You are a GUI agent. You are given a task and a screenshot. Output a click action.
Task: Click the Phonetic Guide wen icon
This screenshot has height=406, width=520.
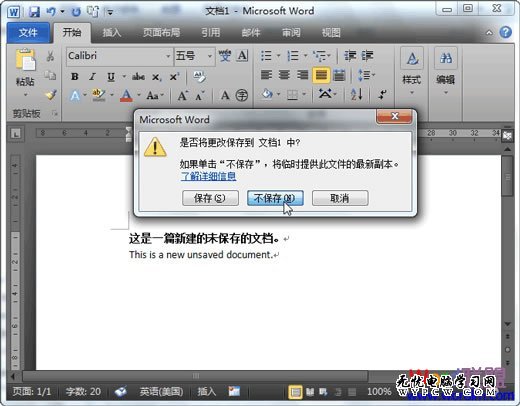tap(224, 56)
